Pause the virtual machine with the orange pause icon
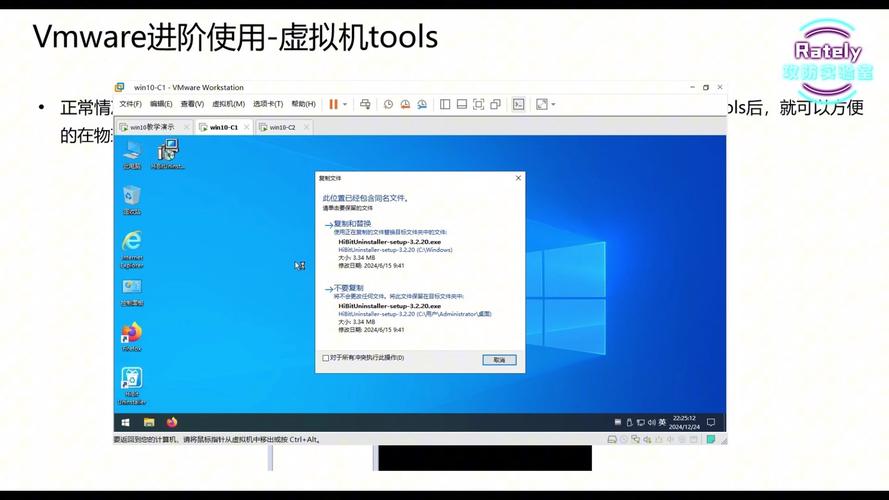This screenshot has height=500, width=889. tap(333, 104)
